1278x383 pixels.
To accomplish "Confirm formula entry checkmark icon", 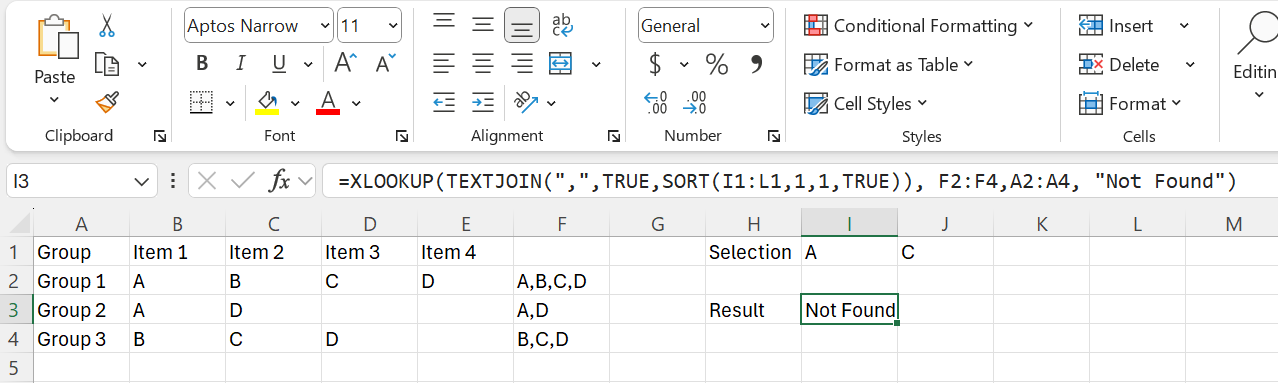I will pos(243,182).
